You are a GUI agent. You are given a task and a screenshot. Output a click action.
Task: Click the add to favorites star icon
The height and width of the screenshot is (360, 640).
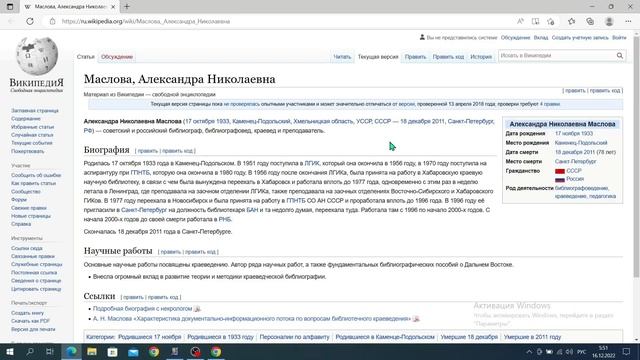[x=551, y=21]
